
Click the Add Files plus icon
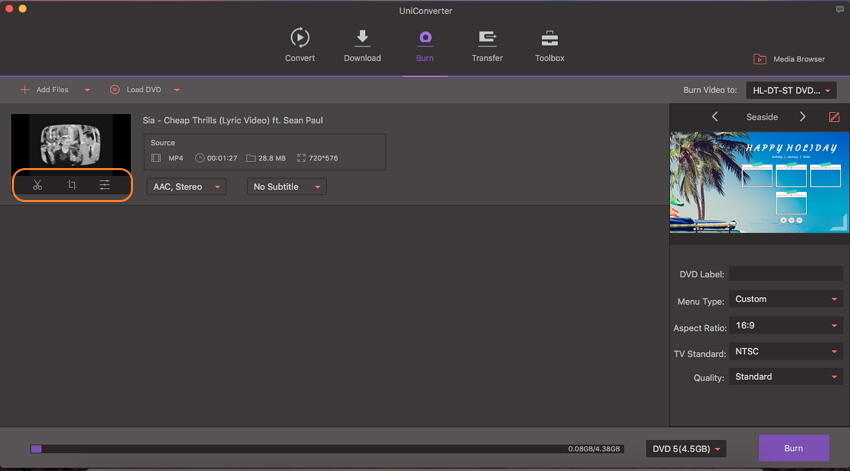(x=24, y=89)
